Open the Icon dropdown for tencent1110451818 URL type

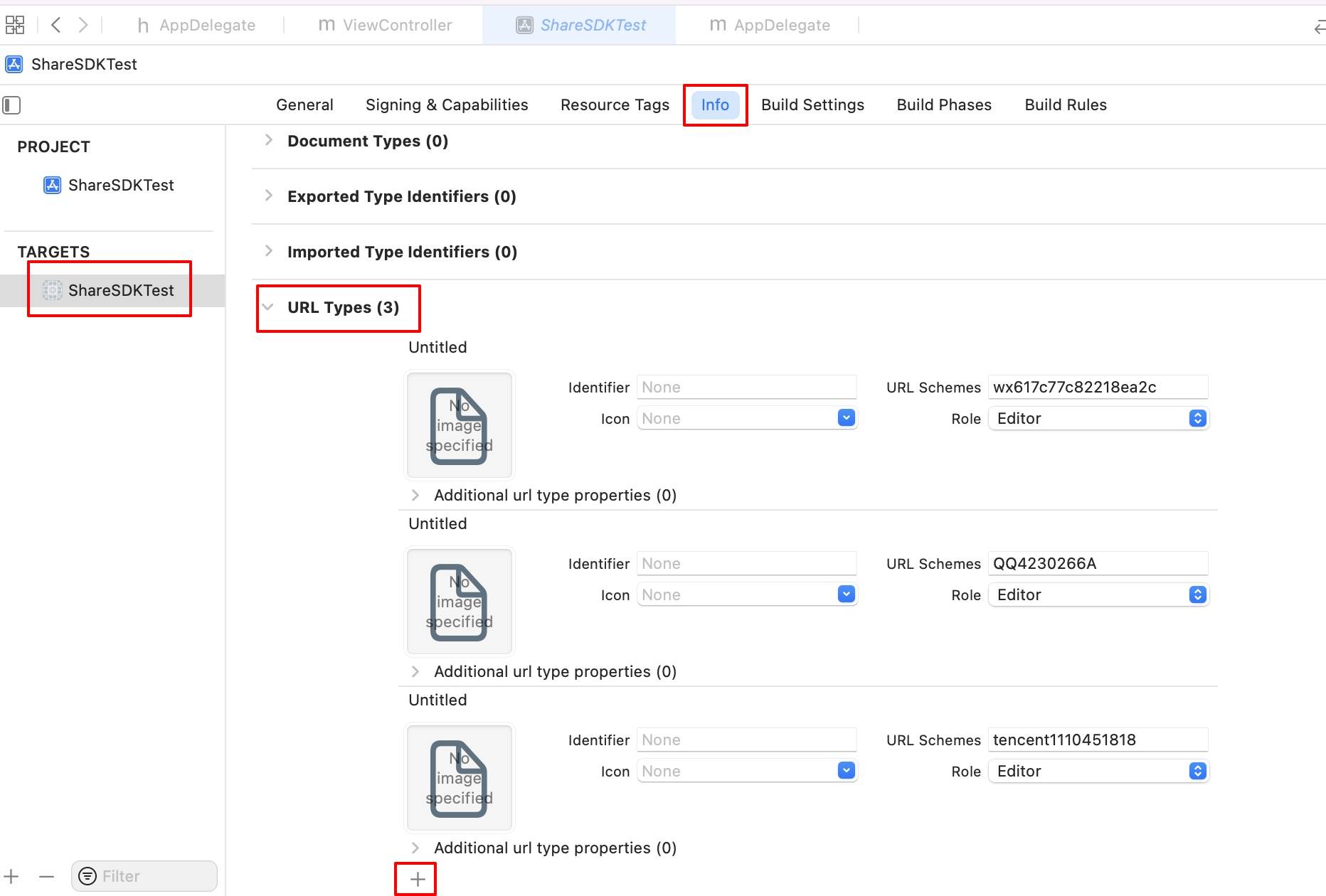(845, 770)
